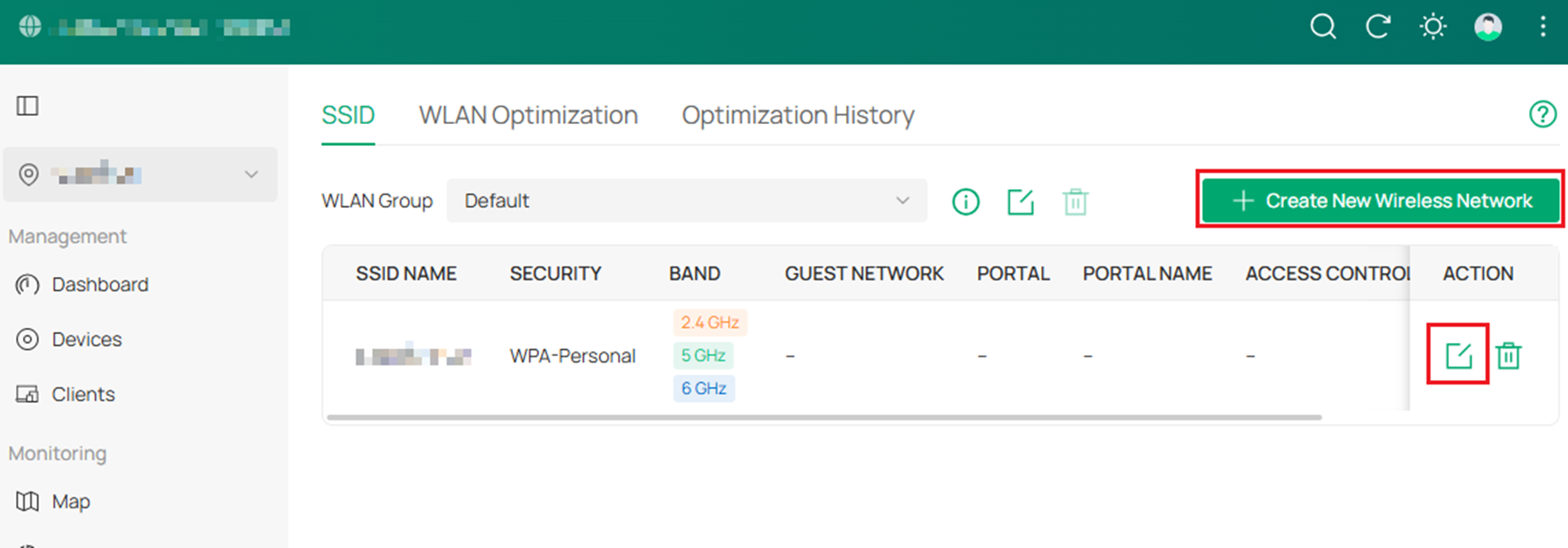This screenshot has width=1568, height=548.
Task: Click the Devices circle icon
Action: [27, 340]
